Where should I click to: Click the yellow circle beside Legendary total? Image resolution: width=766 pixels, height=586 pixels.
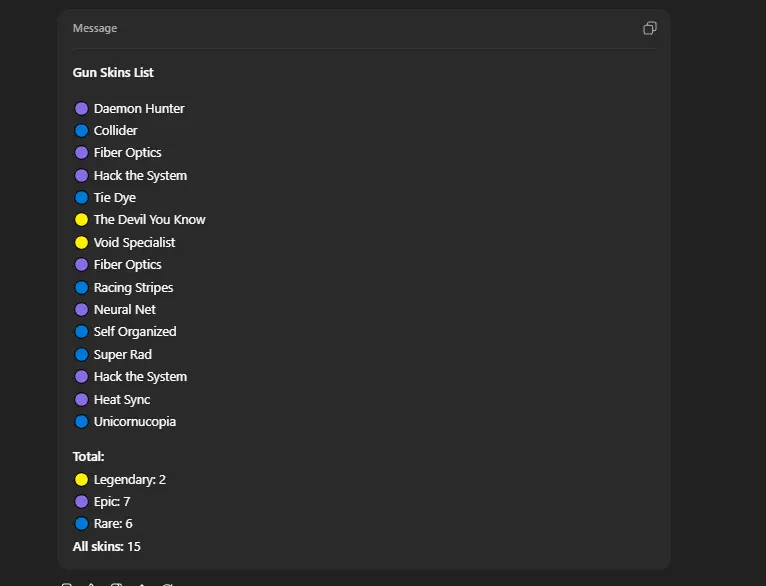pos(82,480)
